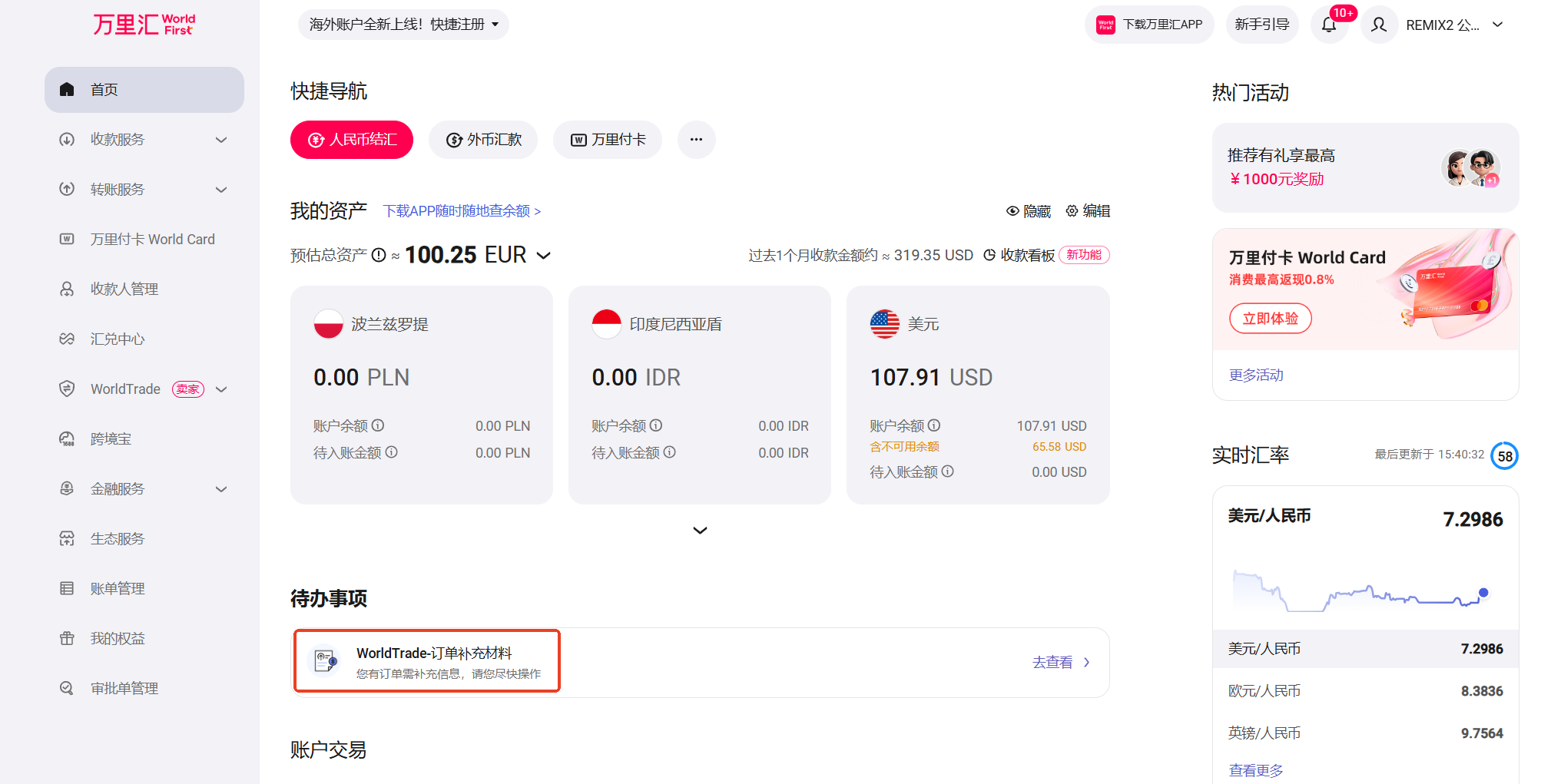Viewport: 1541px width, 784px height.
Task: Open 汇兑中心 in the sidebar
Action: tap(118, 339)
